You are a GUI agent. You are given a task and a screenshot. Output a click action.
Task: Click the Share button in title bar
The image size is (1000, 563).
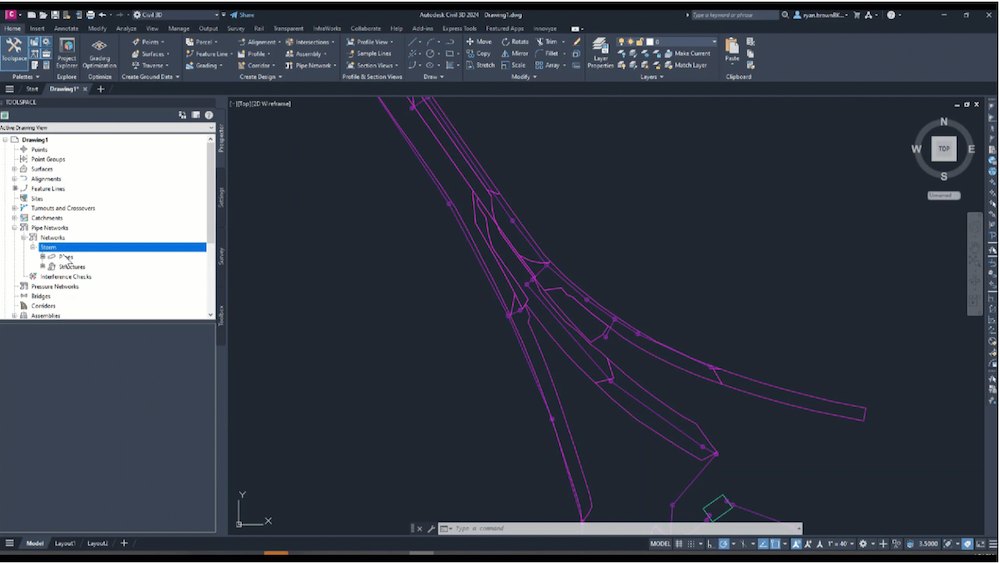pyautogui.click(x=241, y=15)
